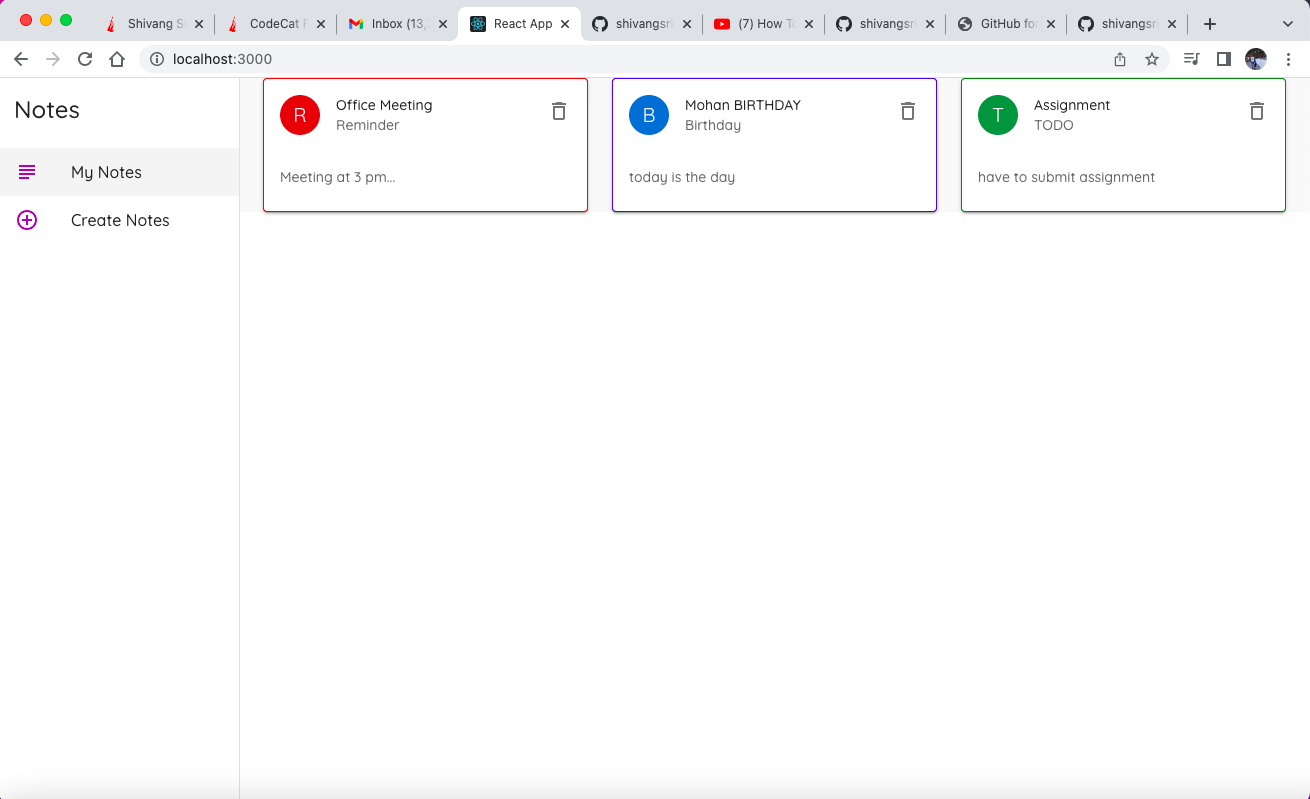Delete the Assignment note via trash icon
Screen dimensions: 1310x799
(1256, 111)
